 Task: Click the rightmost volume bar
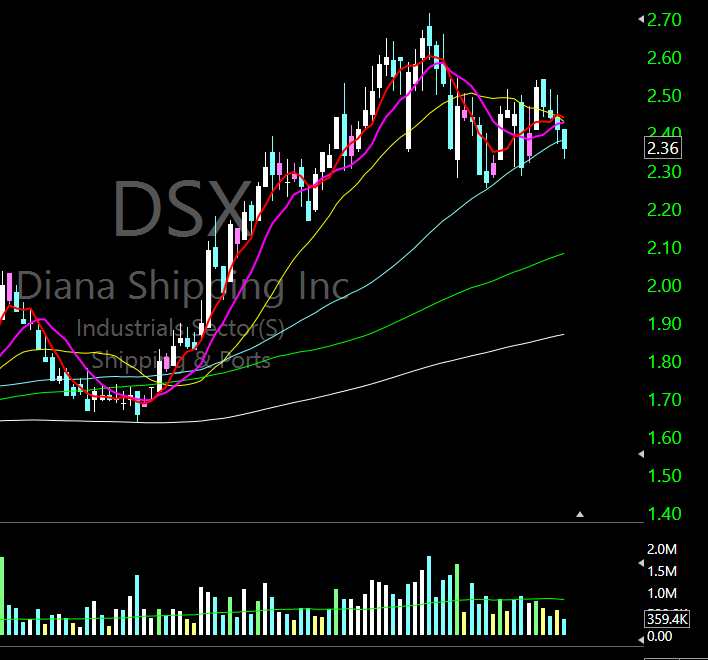[x=564, y=627]
